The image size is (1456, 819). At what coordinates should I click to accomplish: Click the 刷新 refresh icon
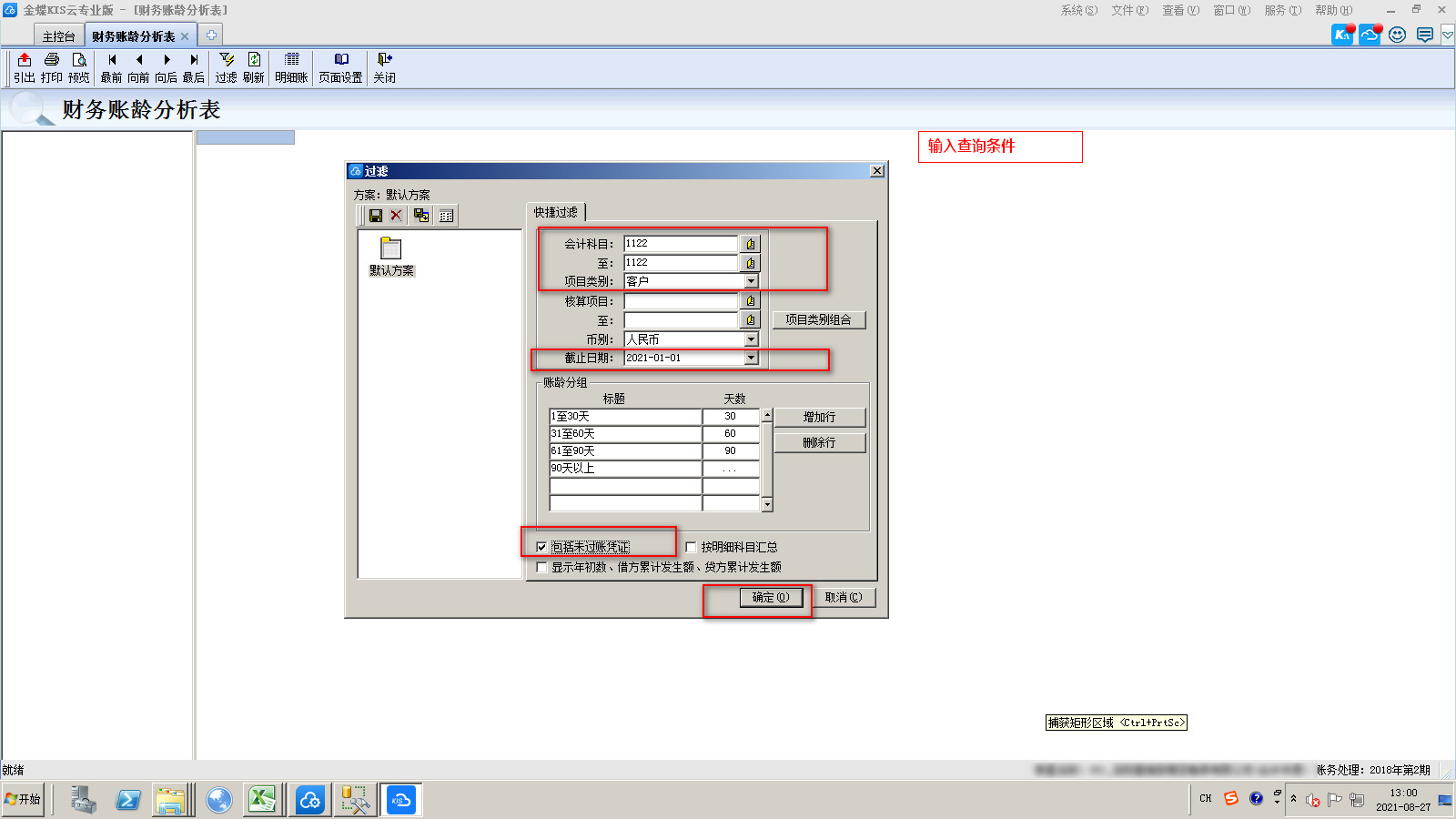(x=254, y=60)
